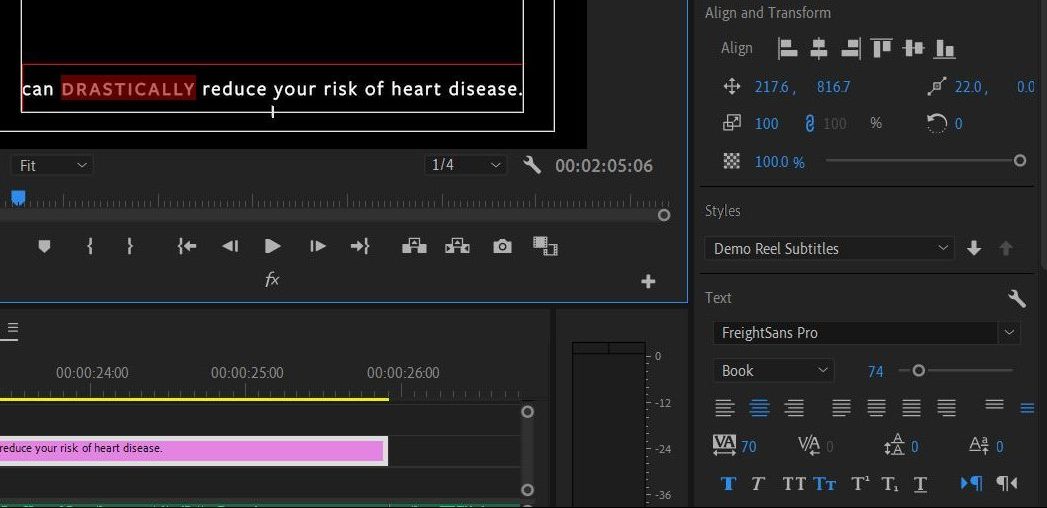Click Align Left in Align and Transform
Image resolution: width=1047 pixels, height=508 pixels.
click(788, 48)
